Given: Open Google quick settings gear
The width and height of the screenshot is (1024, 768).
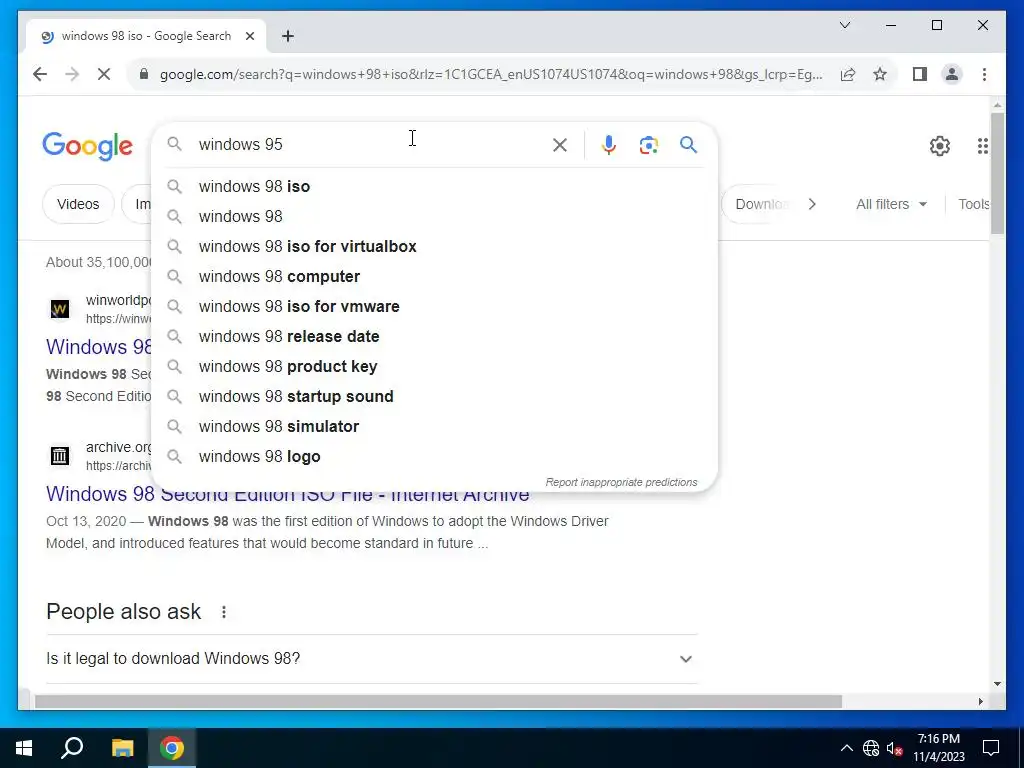Looking at the screenshot, I should point(939,146).
